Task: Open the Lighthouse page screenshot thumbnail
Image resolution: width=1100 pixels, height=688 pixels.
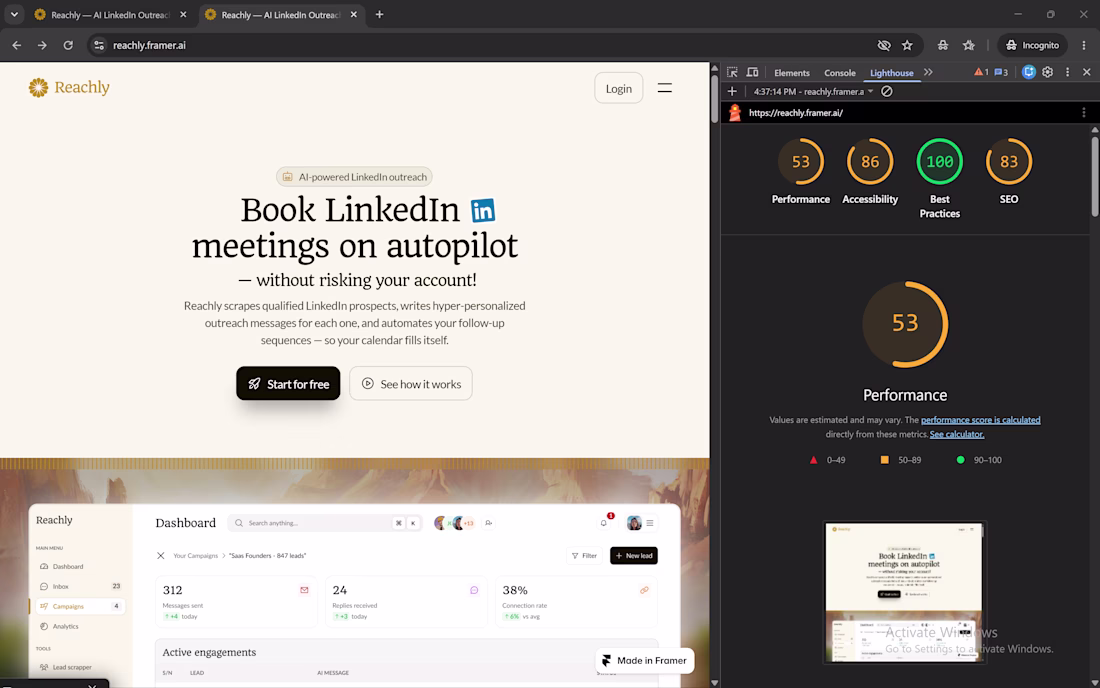Action: [x=905, y=593]
